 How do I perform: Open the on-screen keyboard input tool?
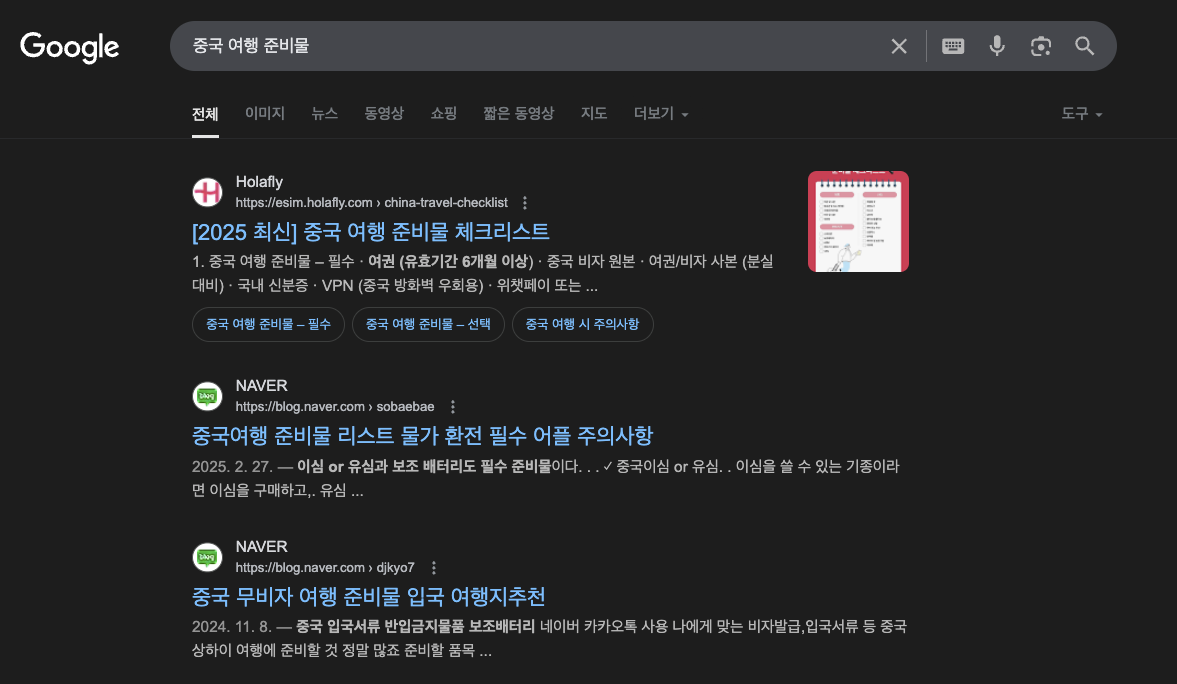coord(953,47)
